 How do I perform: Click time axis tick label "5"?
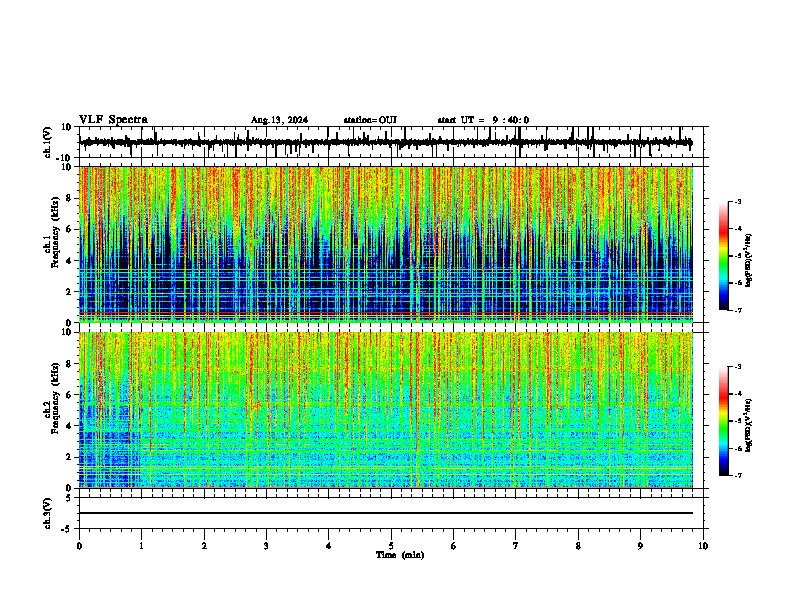coord(391,546)
